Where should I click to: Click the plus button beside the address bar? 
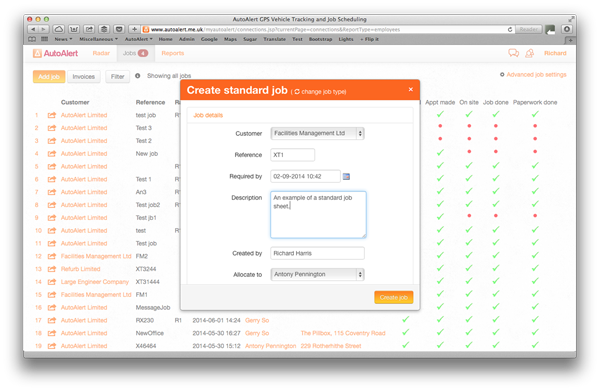tap(134, 29)
